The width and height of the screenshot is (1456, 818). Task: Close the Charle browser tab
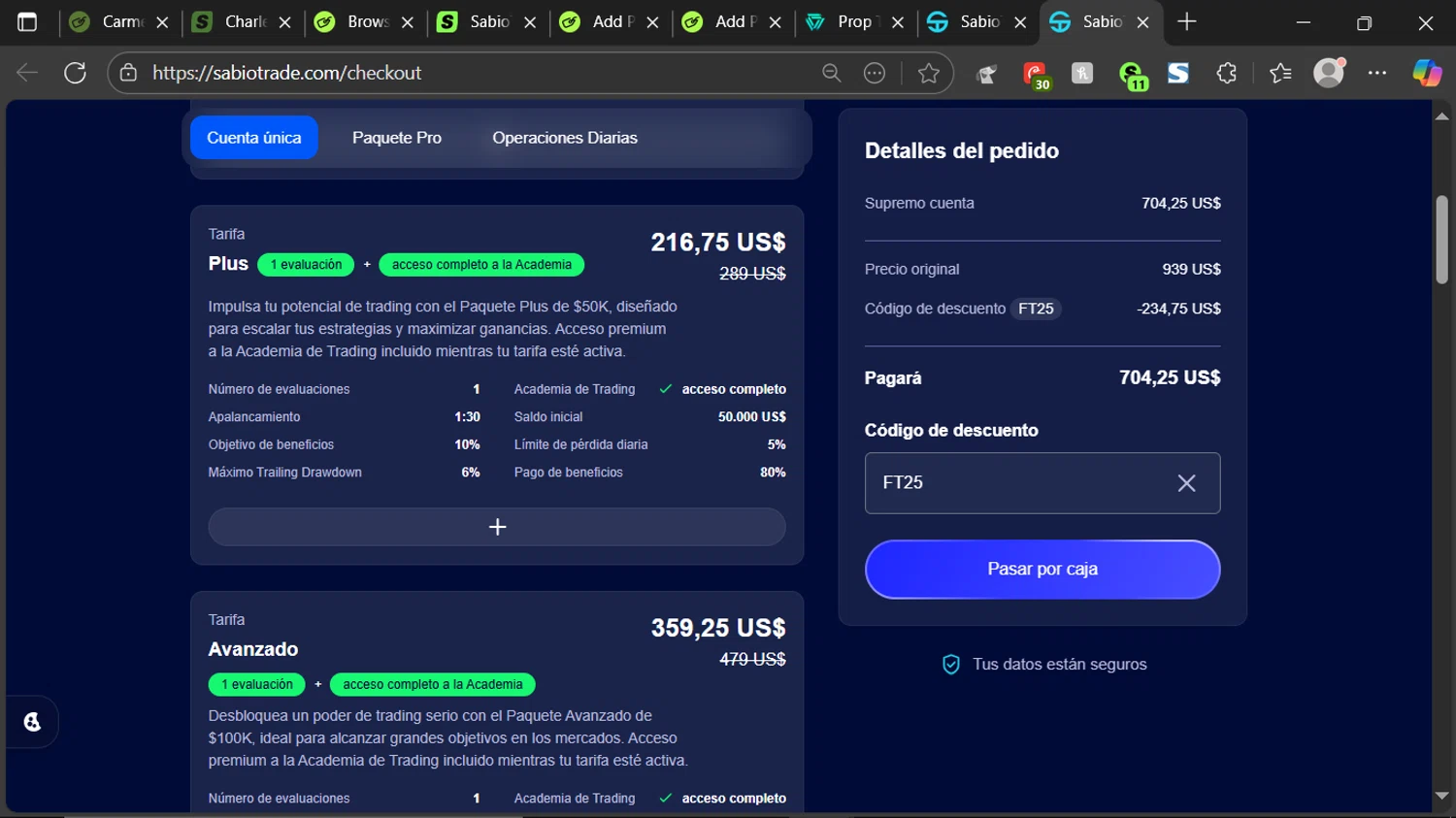click(284, 22)
